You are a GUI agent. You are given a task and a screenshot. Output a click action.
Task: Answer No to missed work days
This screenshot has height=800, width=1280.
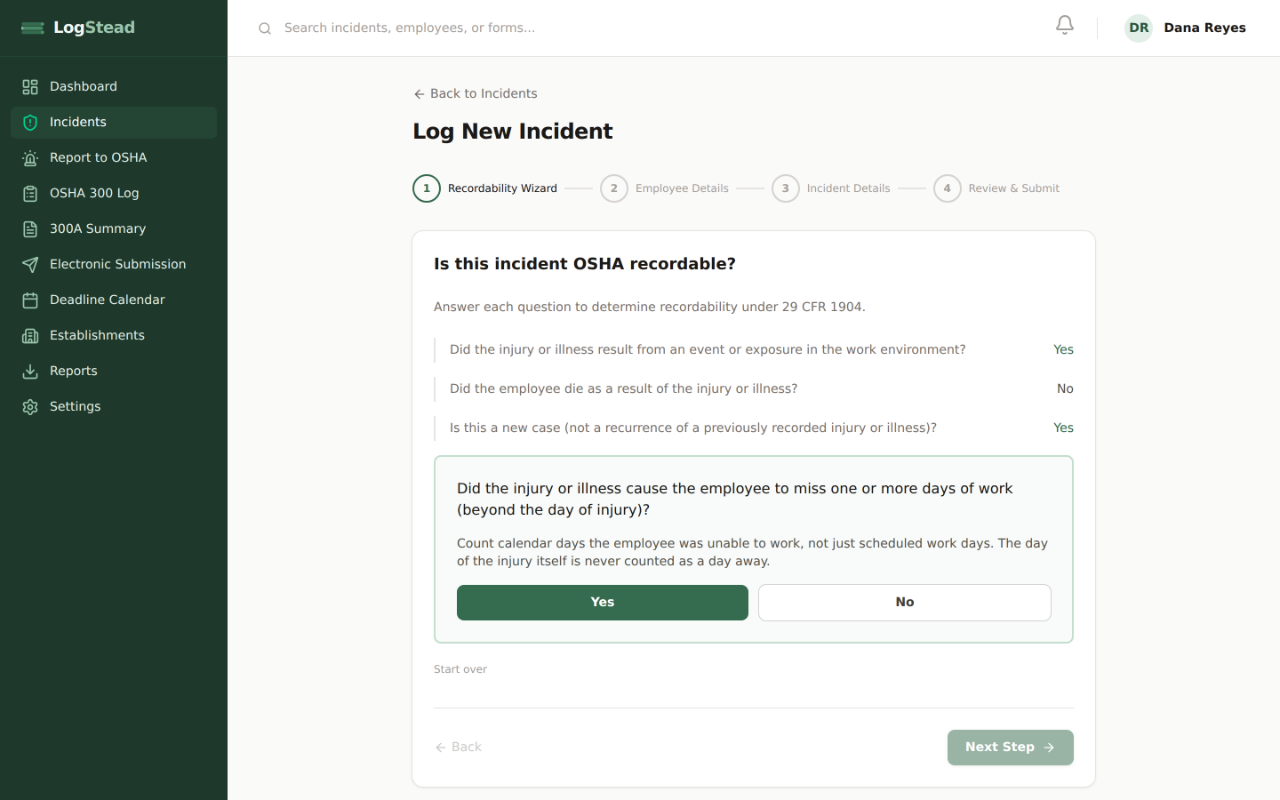pos(904,602)
